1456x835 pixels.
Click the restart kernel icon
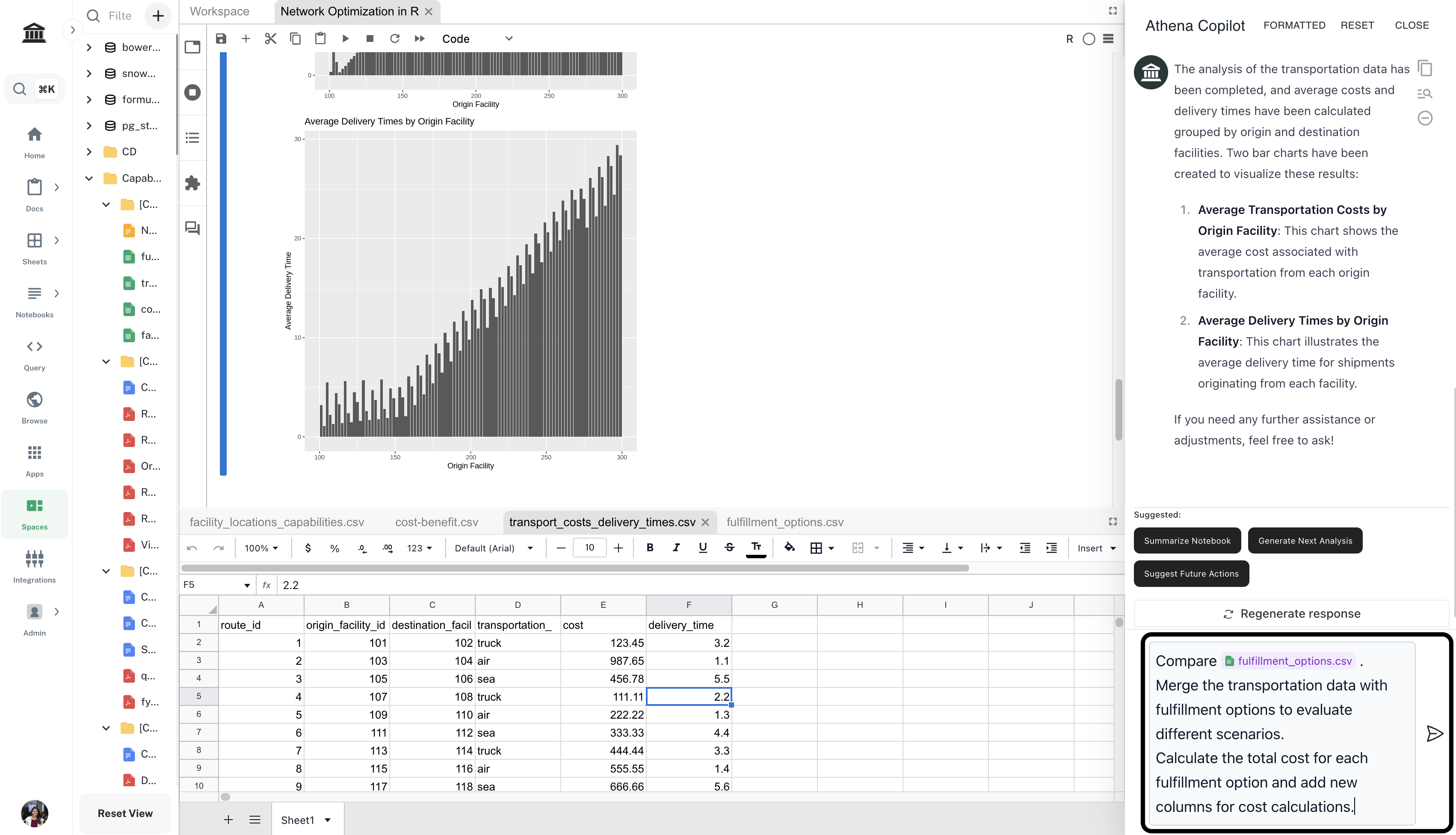pos(394,38)
